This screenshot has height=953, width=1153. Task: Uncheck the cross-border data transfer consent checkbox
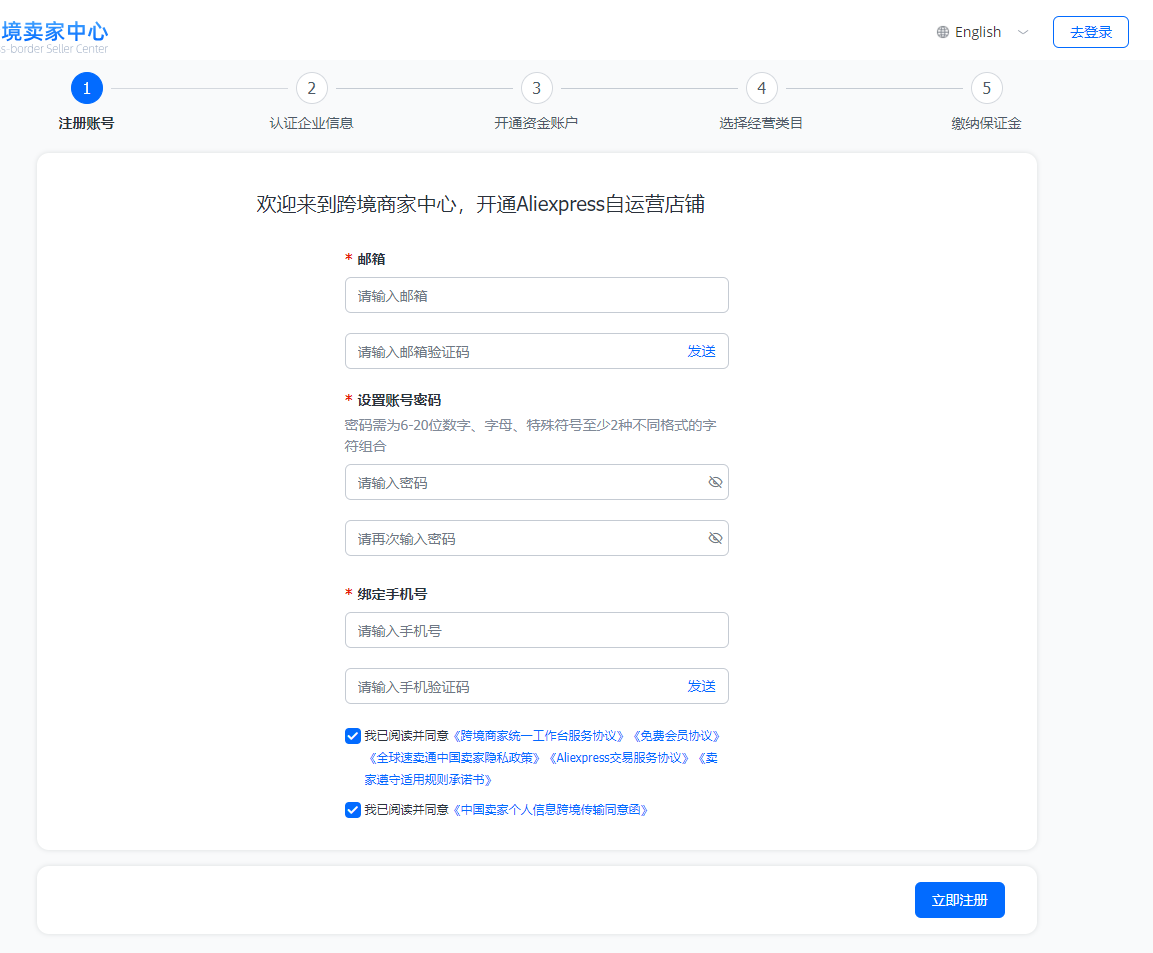click(x=353, y=810)
